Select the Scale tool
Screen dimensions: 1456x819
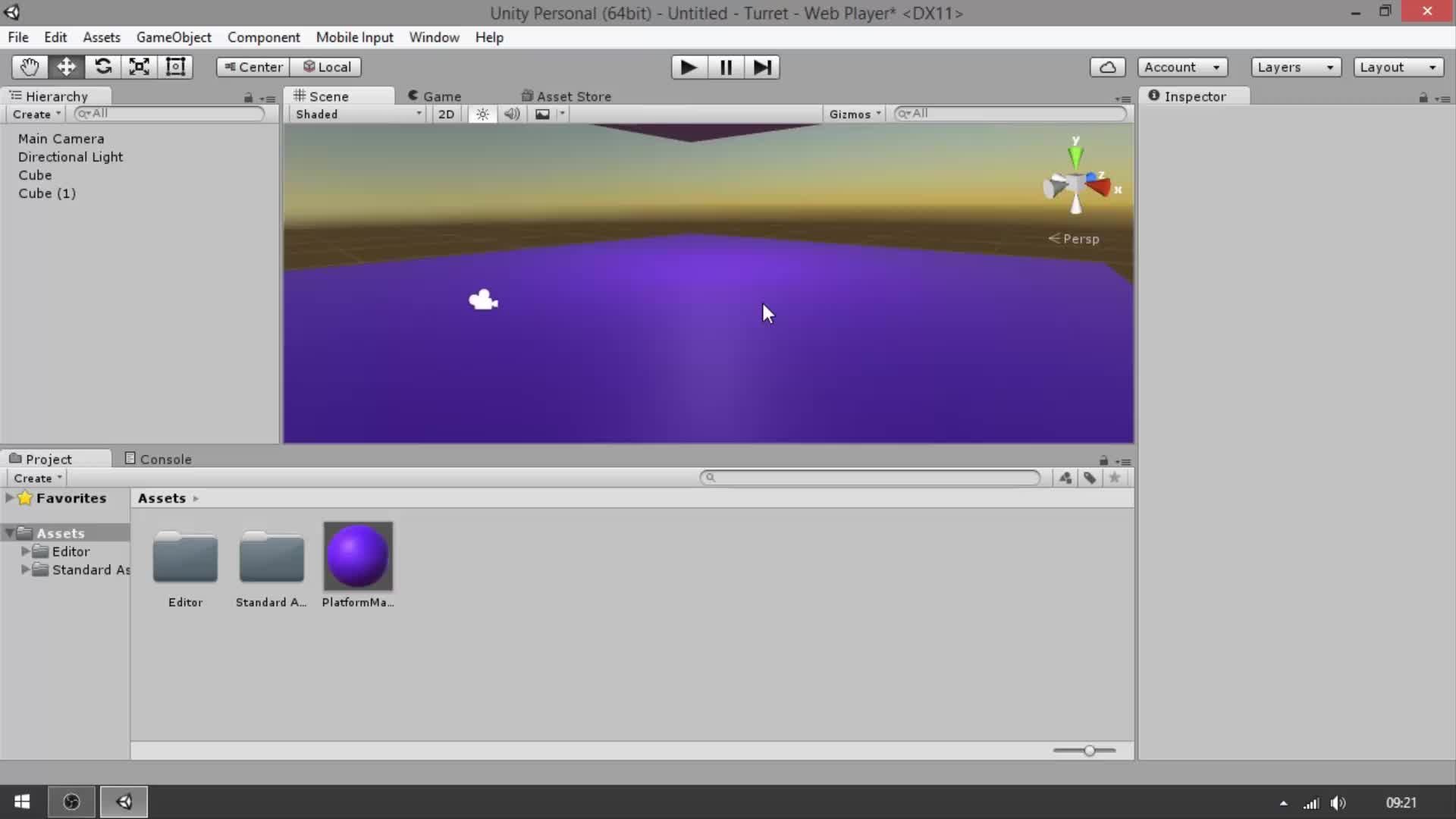139,67
